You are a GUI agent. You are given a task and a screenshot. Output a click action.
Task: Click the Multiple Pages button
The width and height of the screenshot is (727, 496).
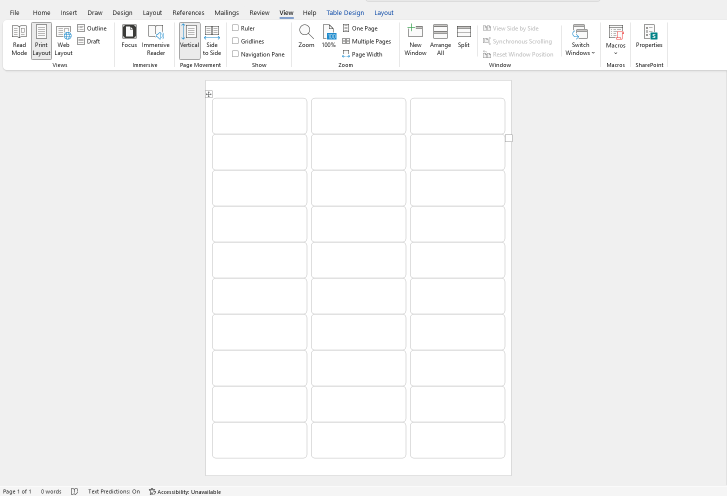pos(366,41)
